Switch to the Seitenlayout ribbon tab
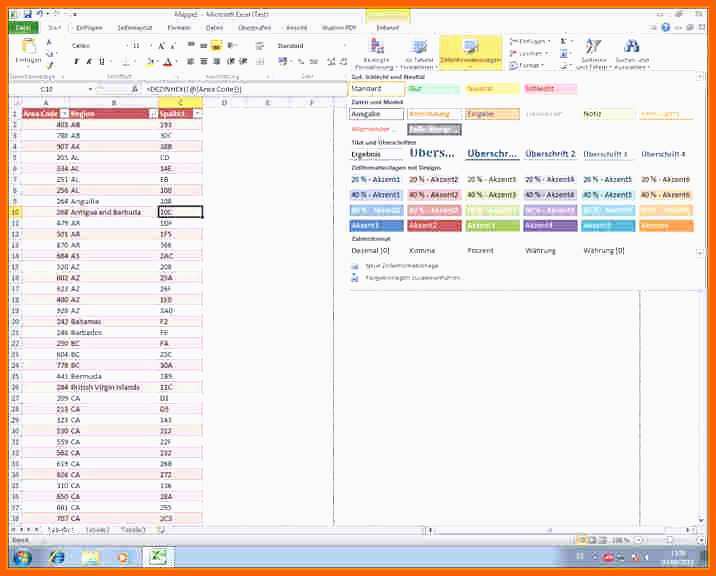 pos(135,28)
